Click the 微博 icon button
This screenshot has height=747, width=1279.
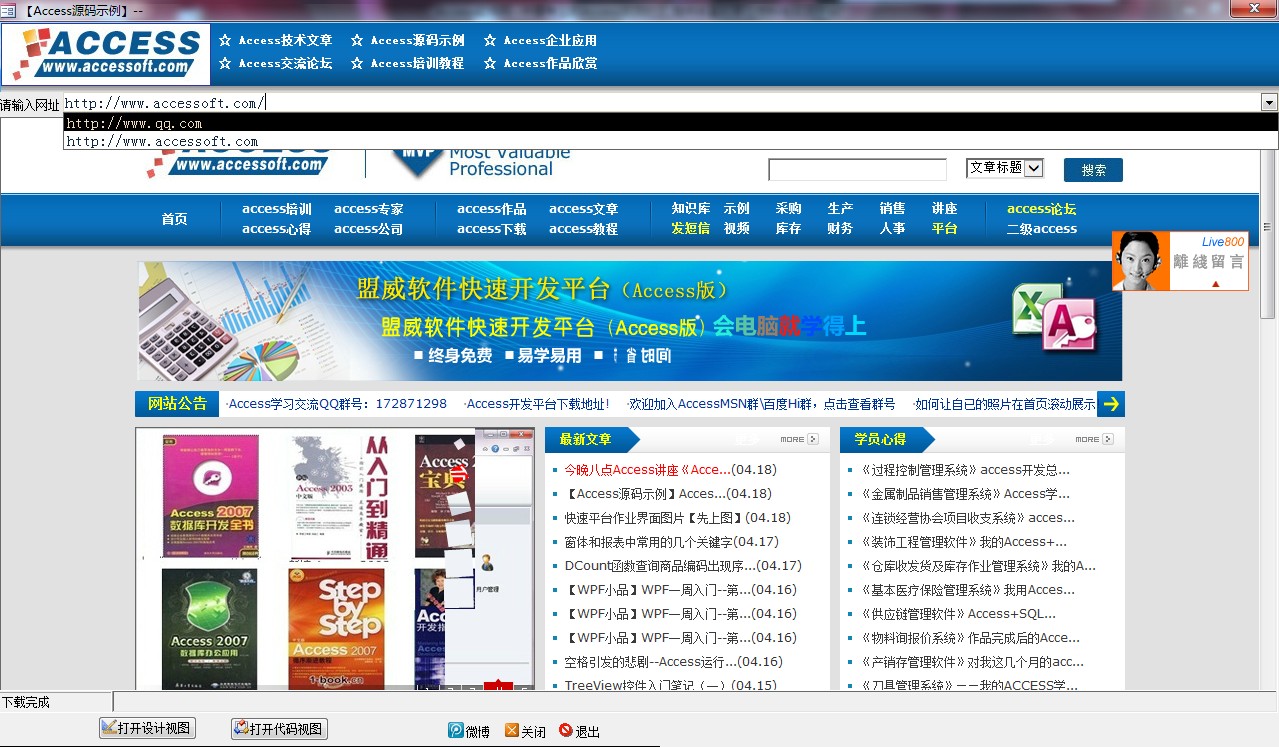click(469, 731)
